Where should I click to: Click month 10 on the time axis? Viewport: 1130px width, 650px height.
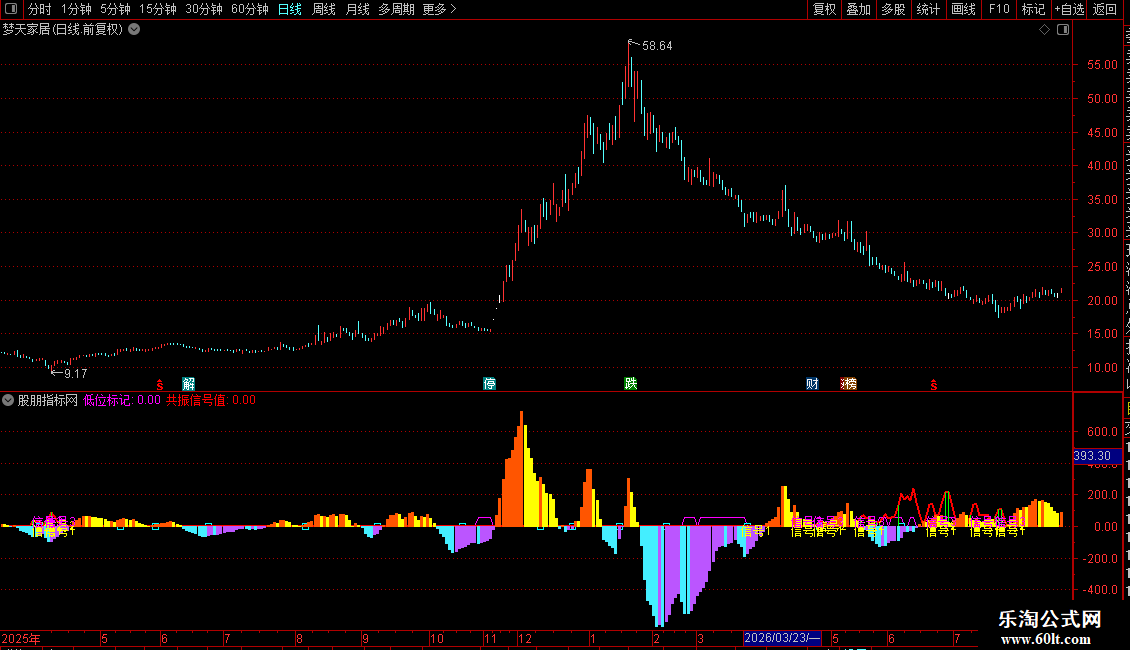[437, 638]
